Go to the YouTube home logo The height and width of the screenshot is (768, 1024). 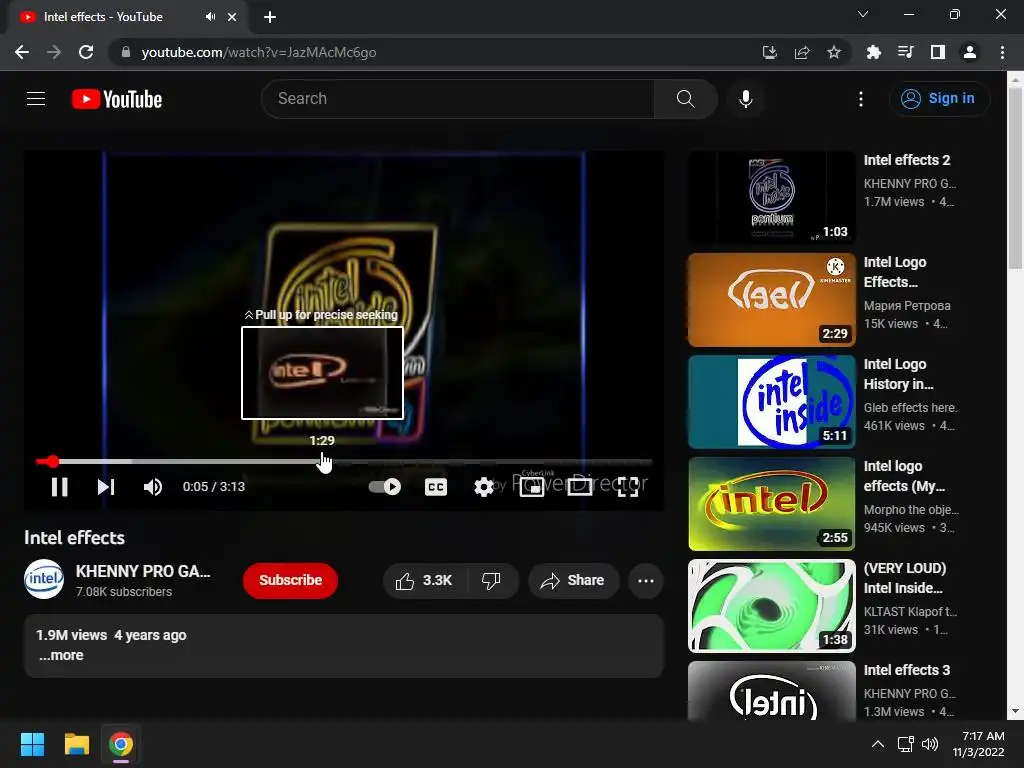117,99
